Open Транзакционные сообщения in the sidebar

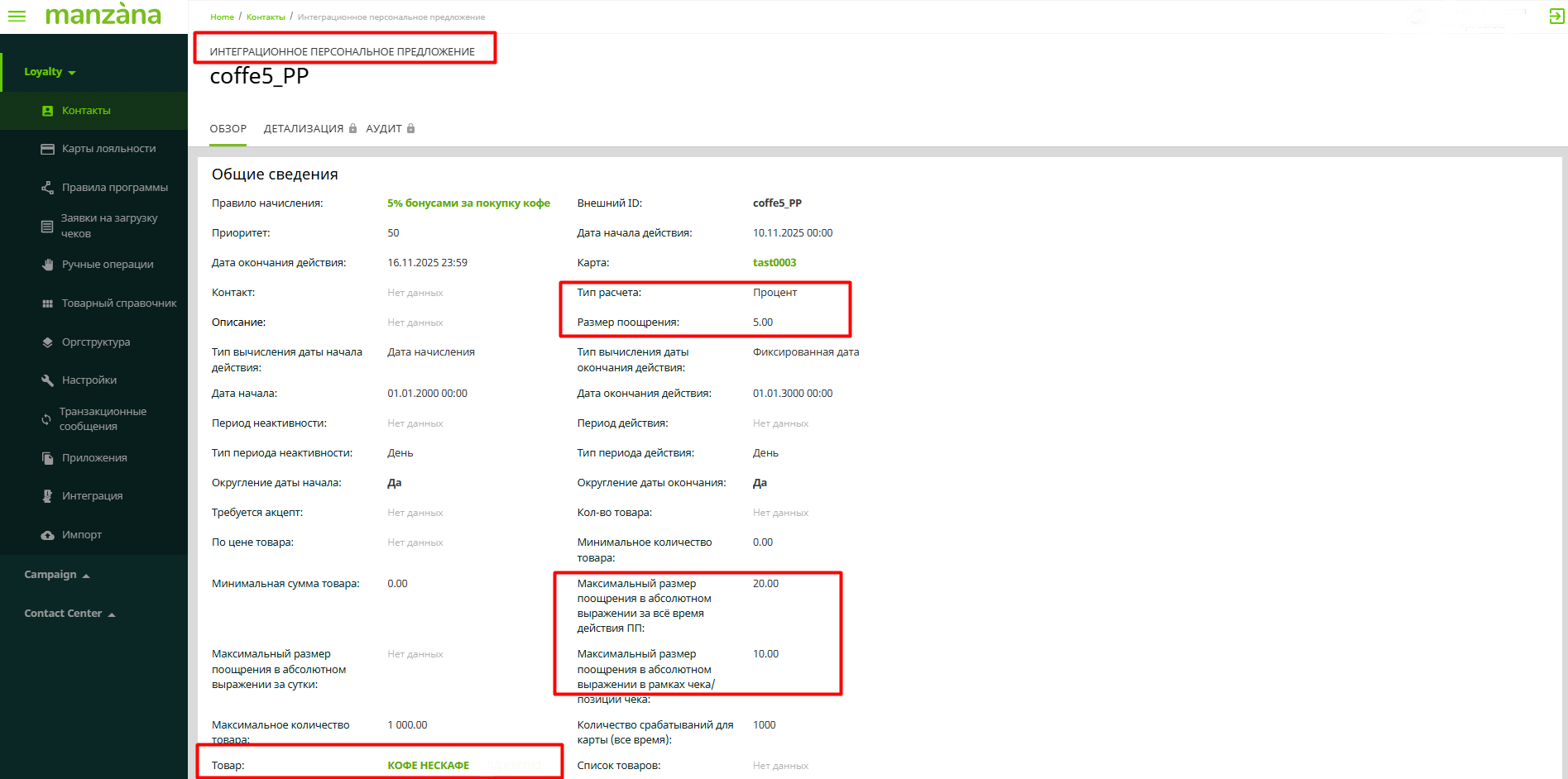coord(103,418)
